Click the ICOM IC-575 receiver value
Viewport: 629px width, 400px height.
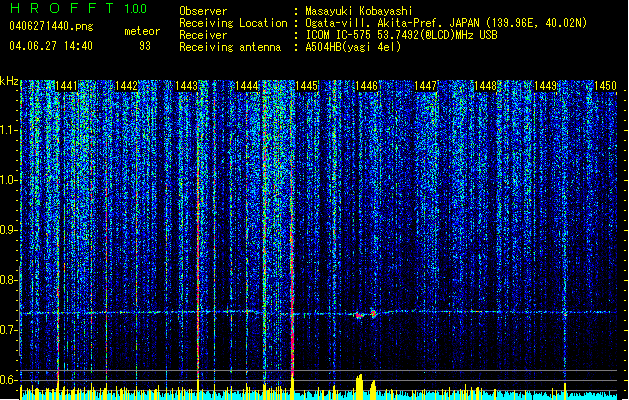tap(401, 35)
